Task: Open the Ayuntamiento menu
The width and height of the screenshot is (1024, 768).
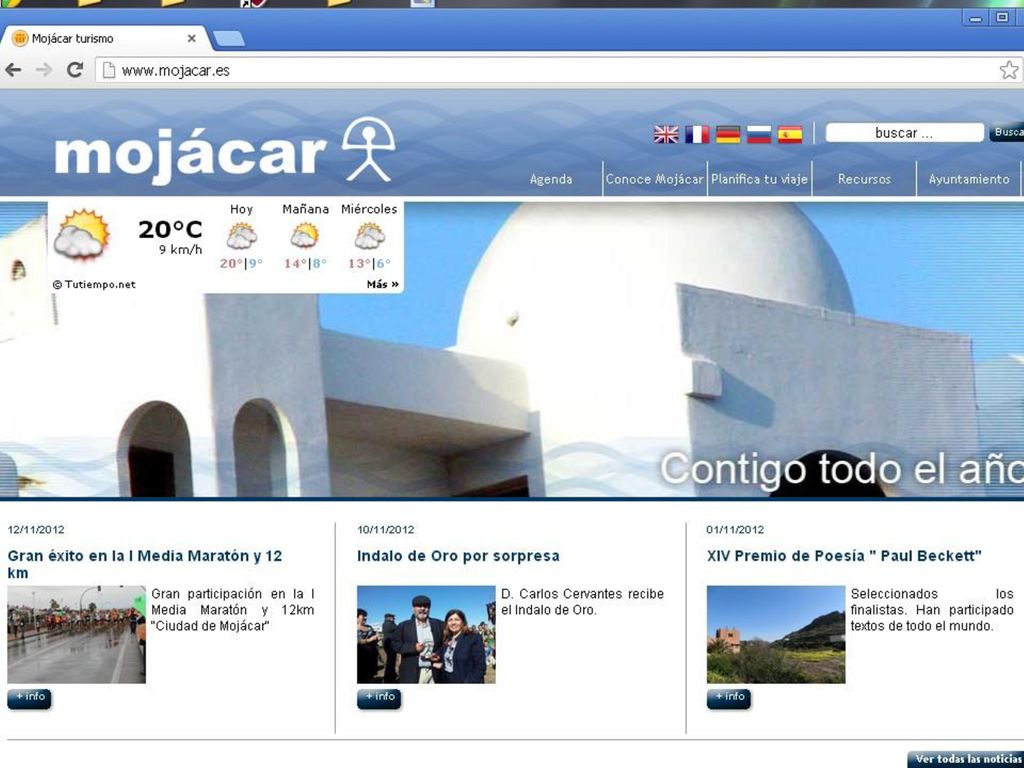Action: pos(968,179)
